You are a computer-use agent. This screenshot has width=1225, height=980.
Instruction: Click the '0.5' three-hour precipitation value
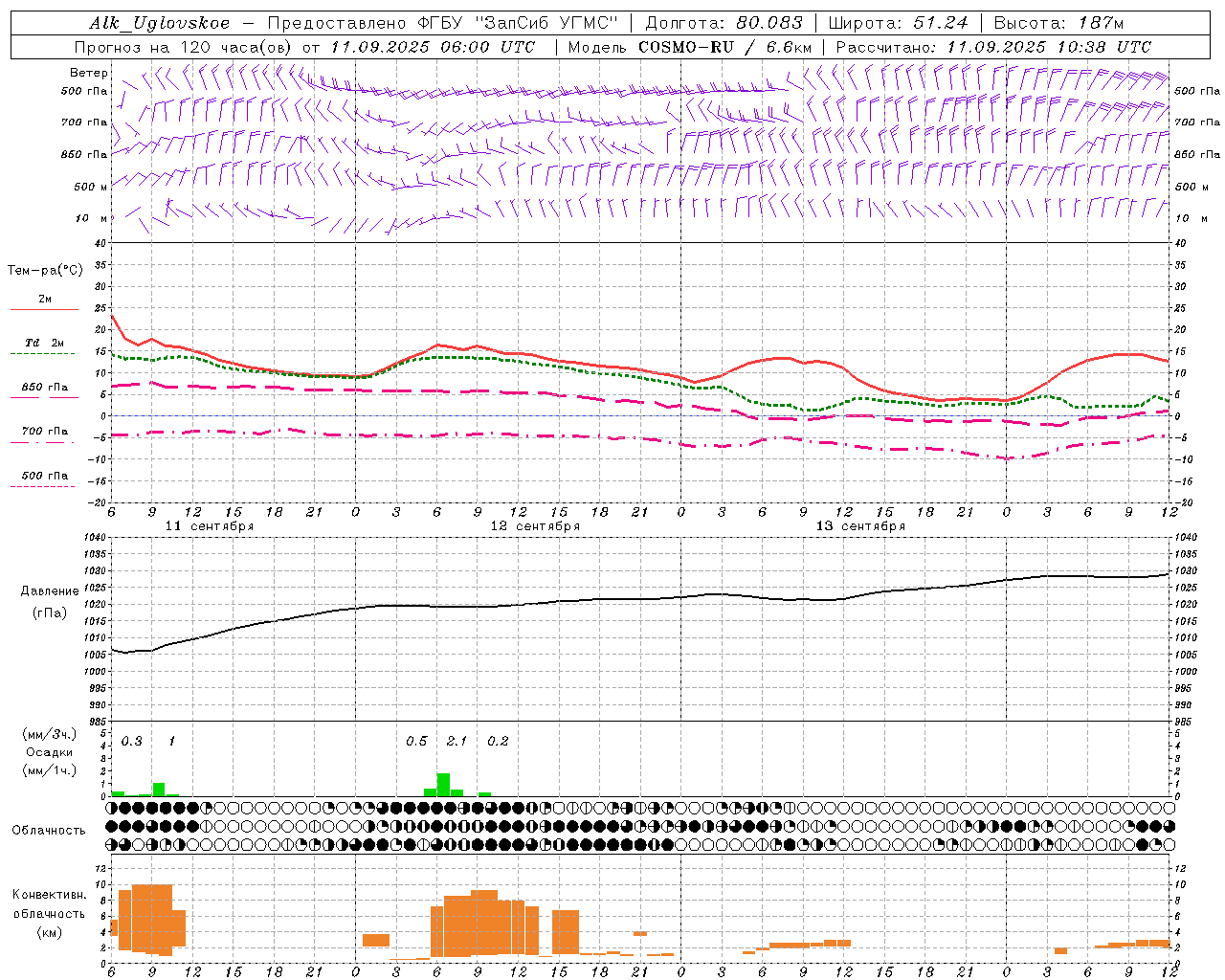pos(416,742)
